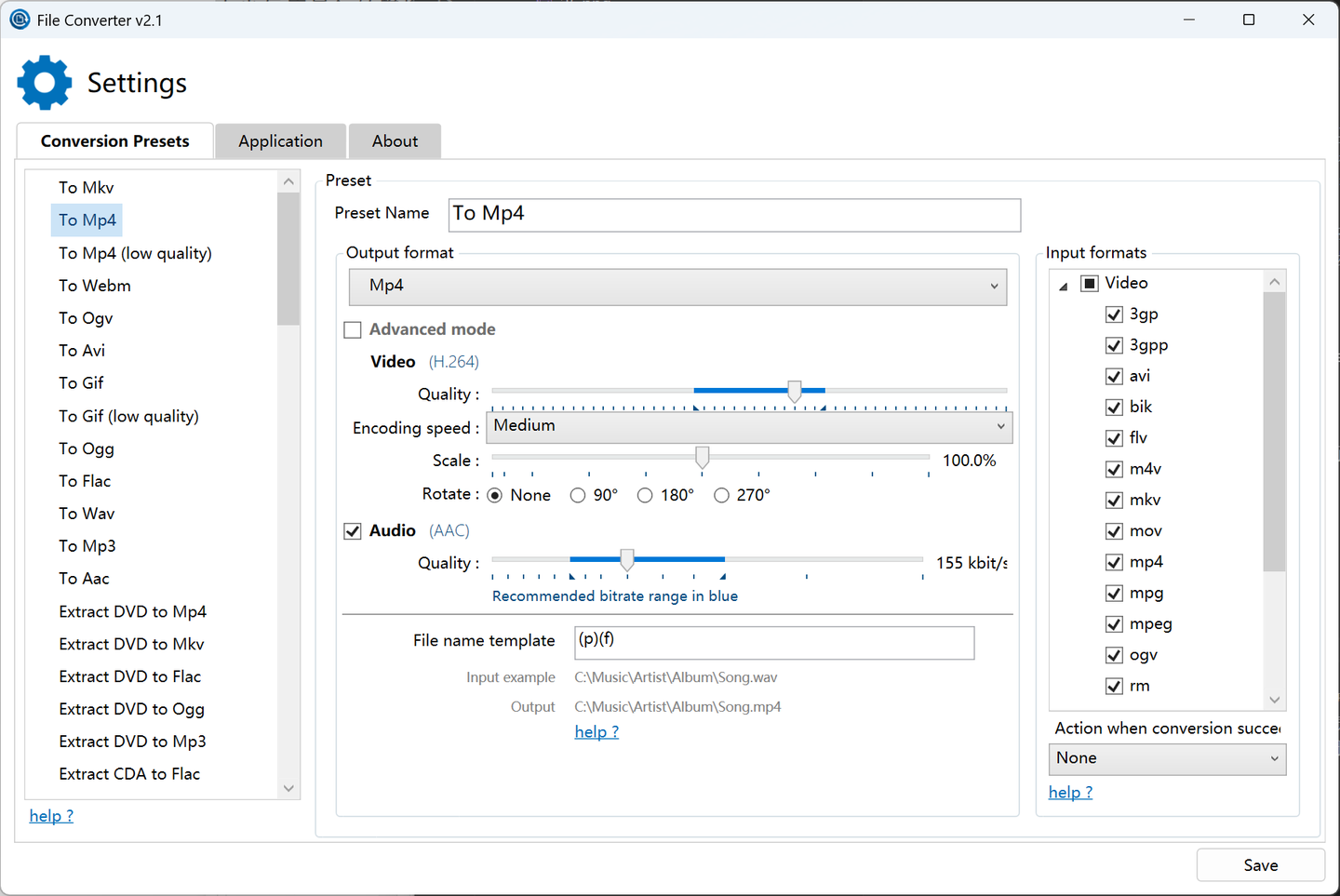
Task: Select the 180° rotate option
Action: 645,495
